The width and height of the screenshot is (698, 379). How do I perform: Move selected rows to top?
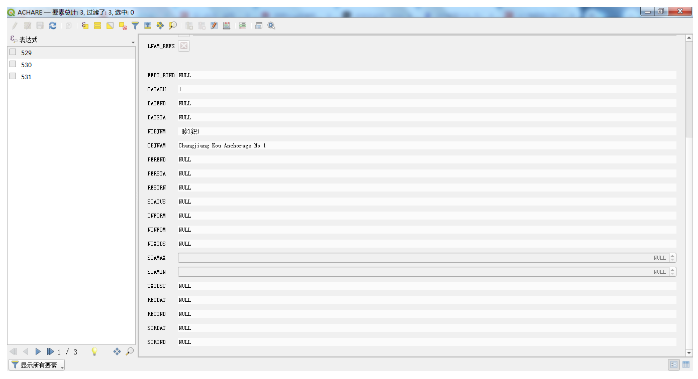(x=148, y=26)
